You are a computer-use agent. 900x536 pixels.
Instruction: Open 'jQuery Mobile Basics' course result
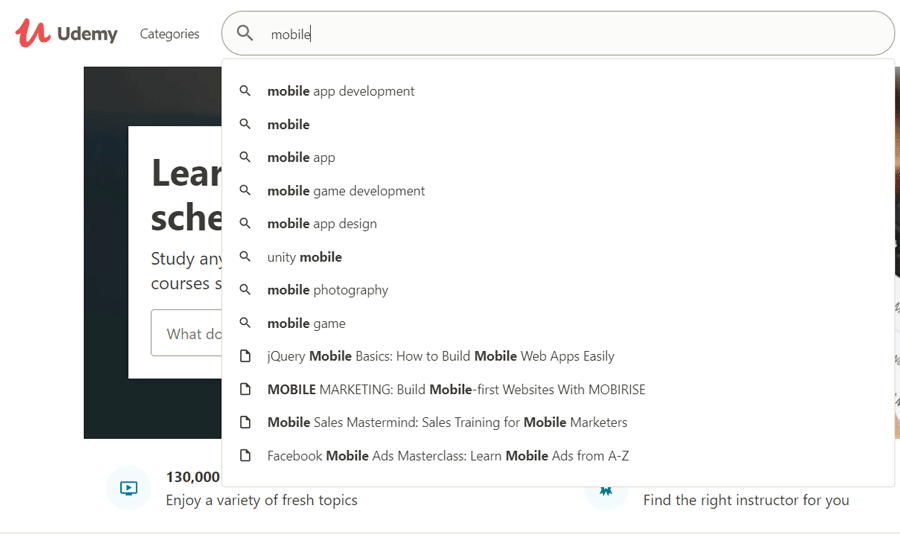558,356
